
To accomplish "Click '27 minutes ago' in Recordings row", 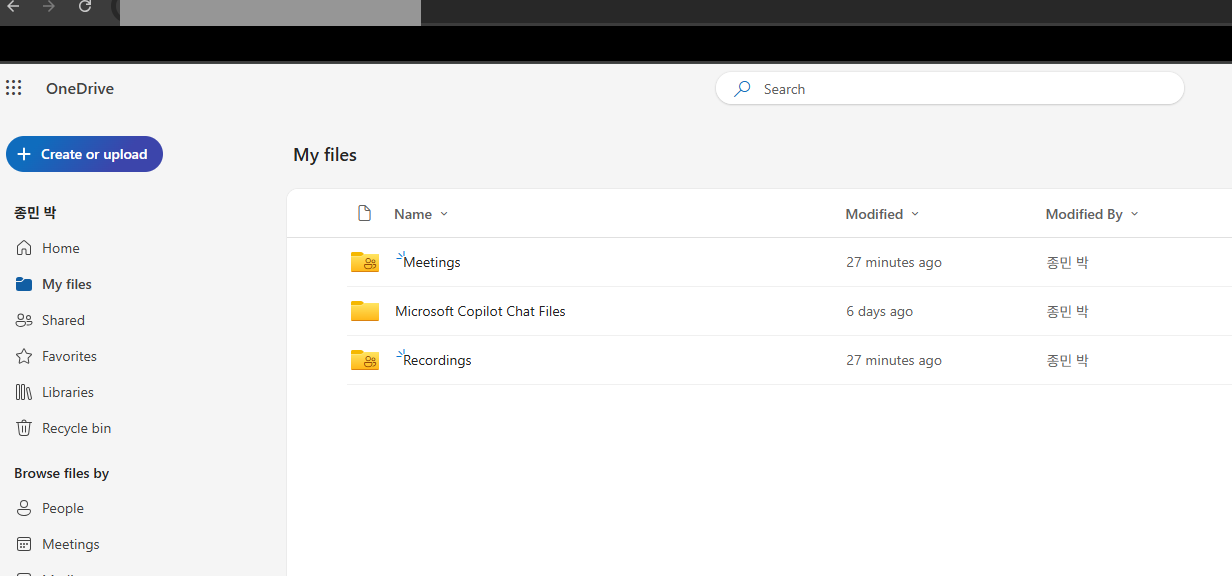I will (x=894, y=360).
